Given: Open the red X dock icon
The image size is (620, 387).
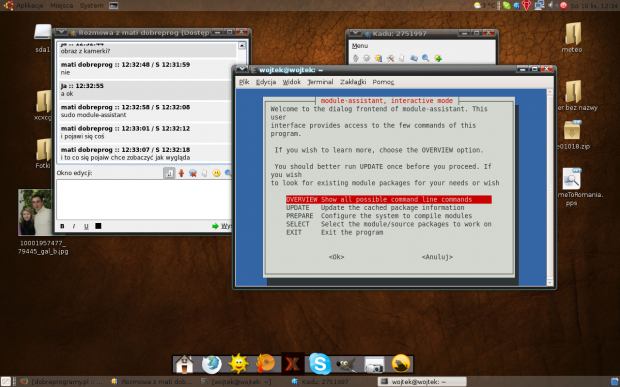Looking at the screenshot, I should point(293,364).
